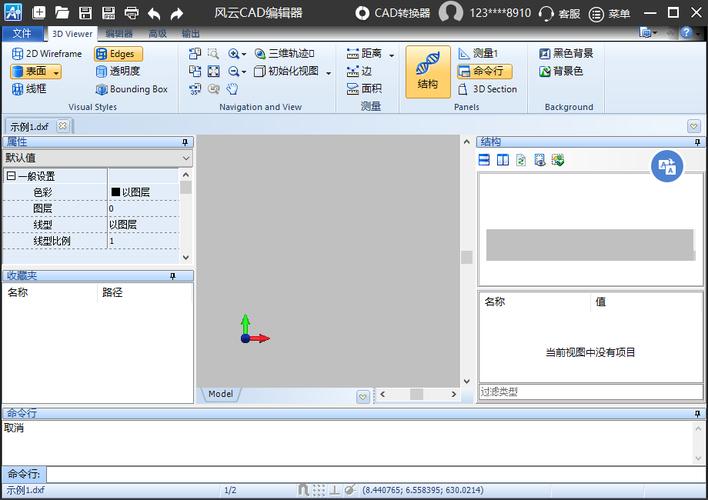708x500 pixels.
Task: Select the 面积 area measurement tool
Action: pos(364,89)
